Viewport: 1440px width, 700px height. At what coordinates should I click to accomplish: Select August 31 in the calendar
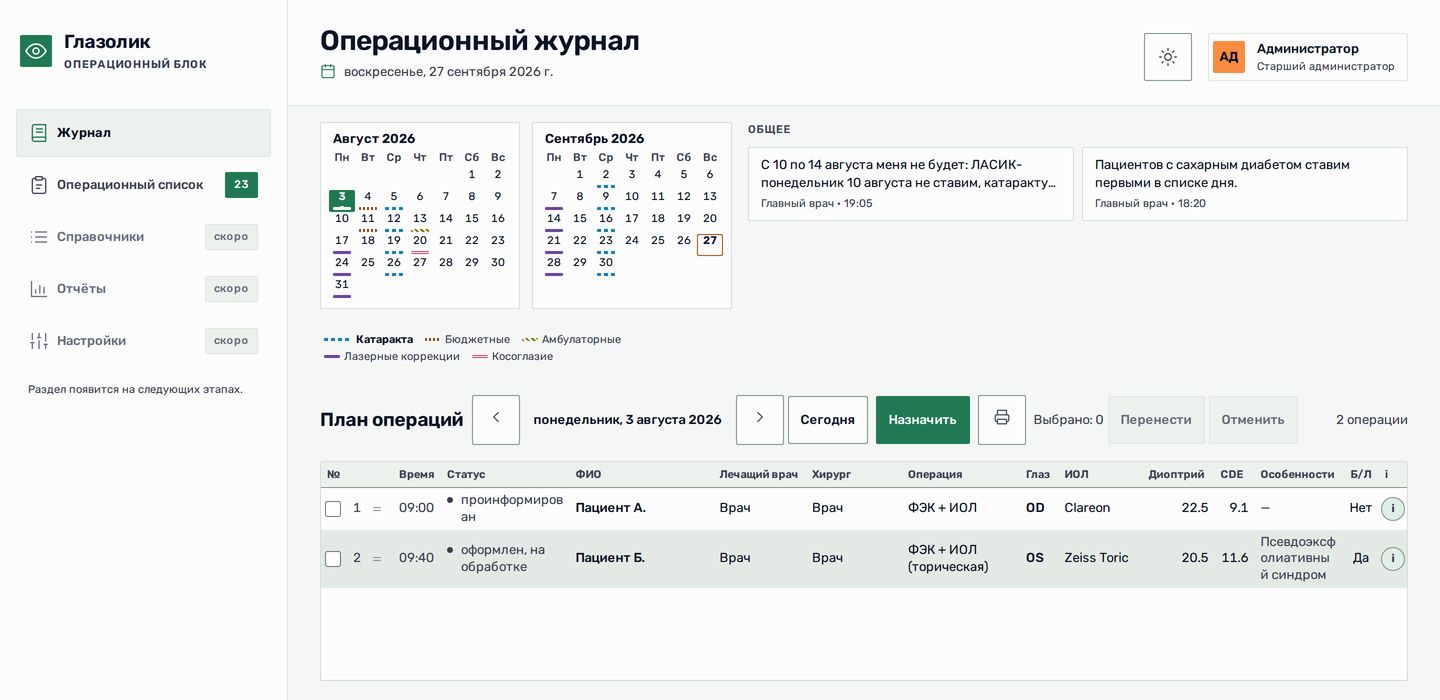(342, 286)
